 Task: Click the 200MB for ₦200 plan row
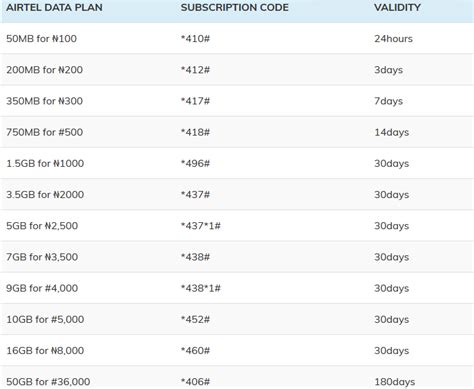237,70
